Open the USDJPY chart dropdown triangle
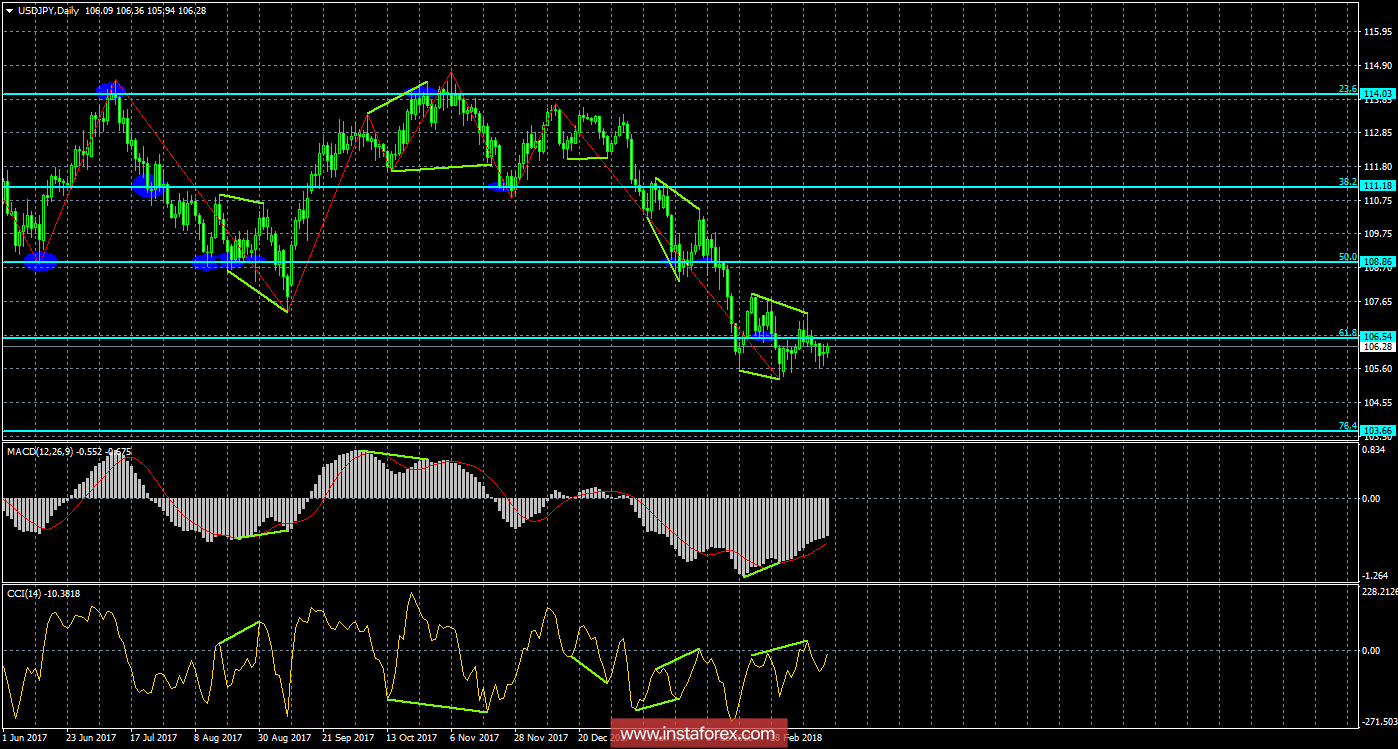 point(9,9)
